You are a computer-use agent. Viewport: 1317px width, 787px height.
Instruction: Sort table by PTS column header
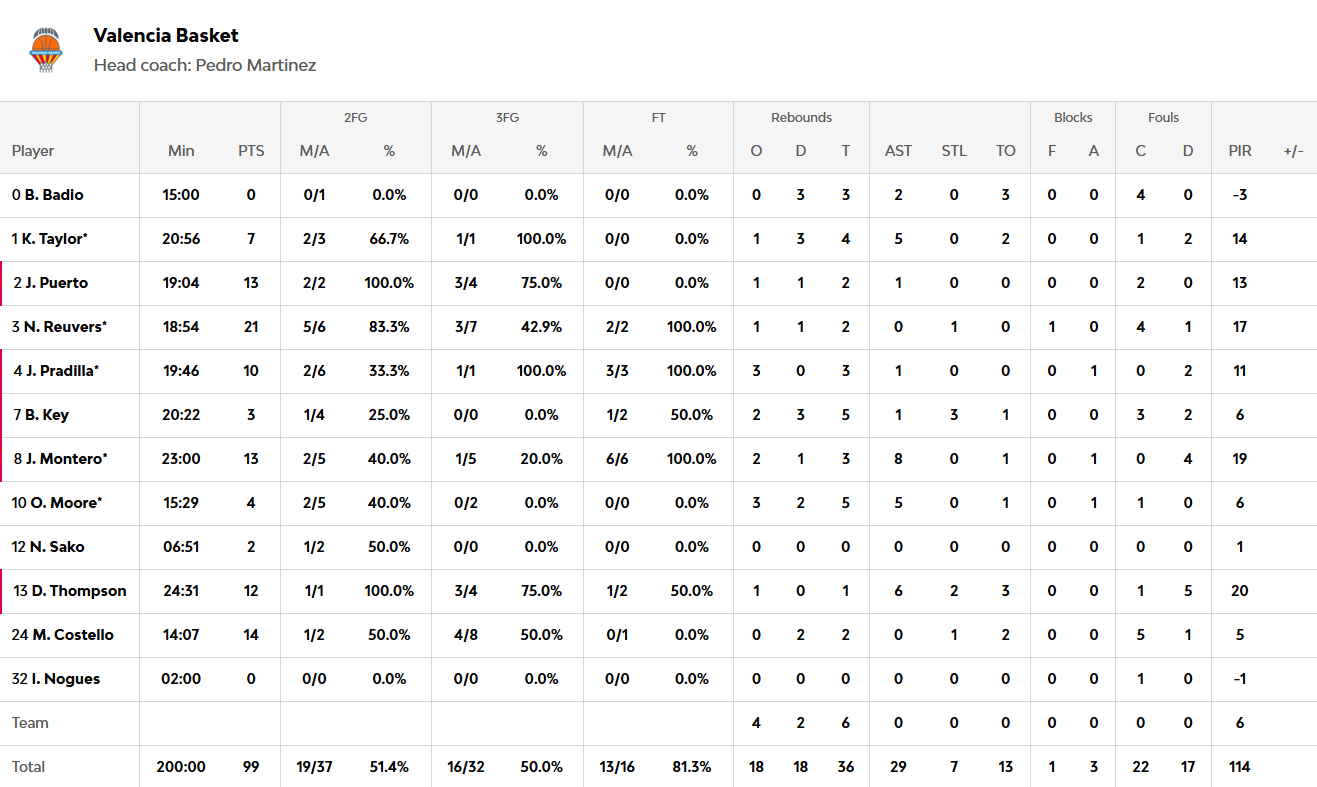[251, 151]
